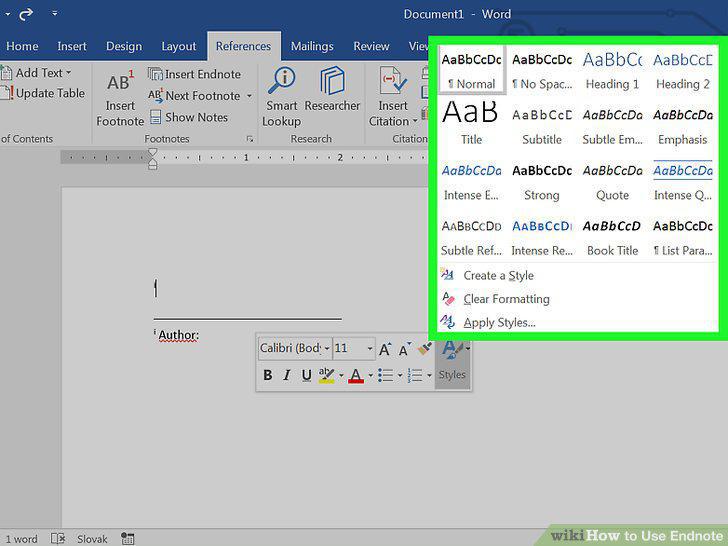Apply the Heading 1 style

612,70
